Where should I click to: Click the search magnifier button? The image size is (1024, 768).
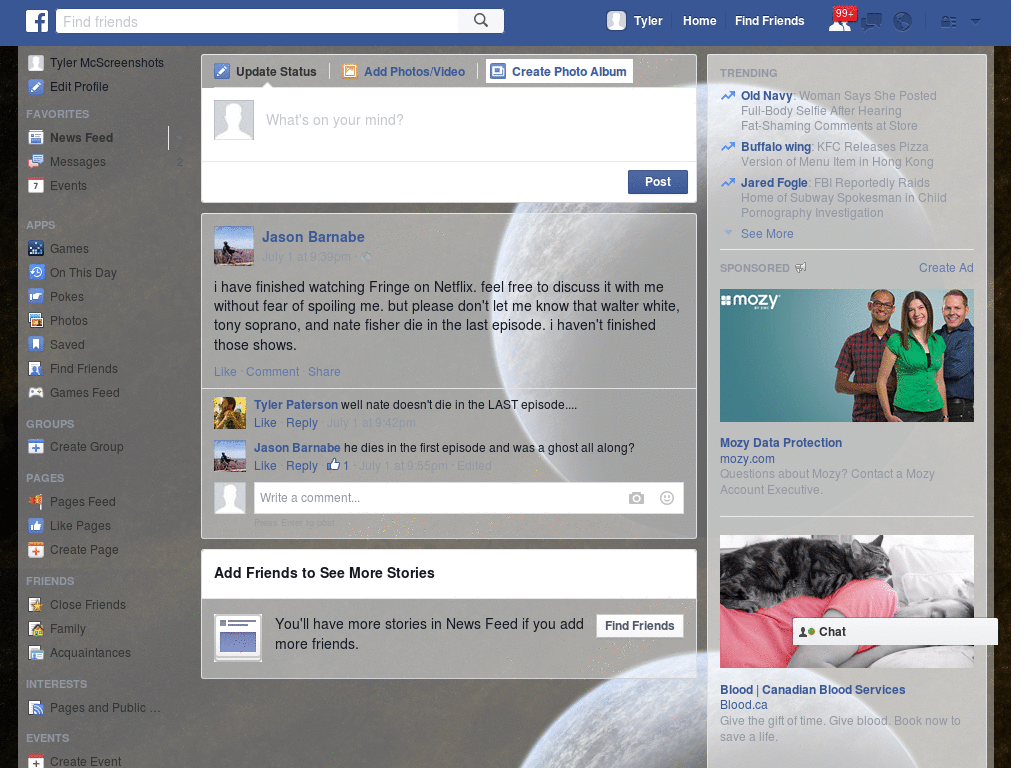481,21
